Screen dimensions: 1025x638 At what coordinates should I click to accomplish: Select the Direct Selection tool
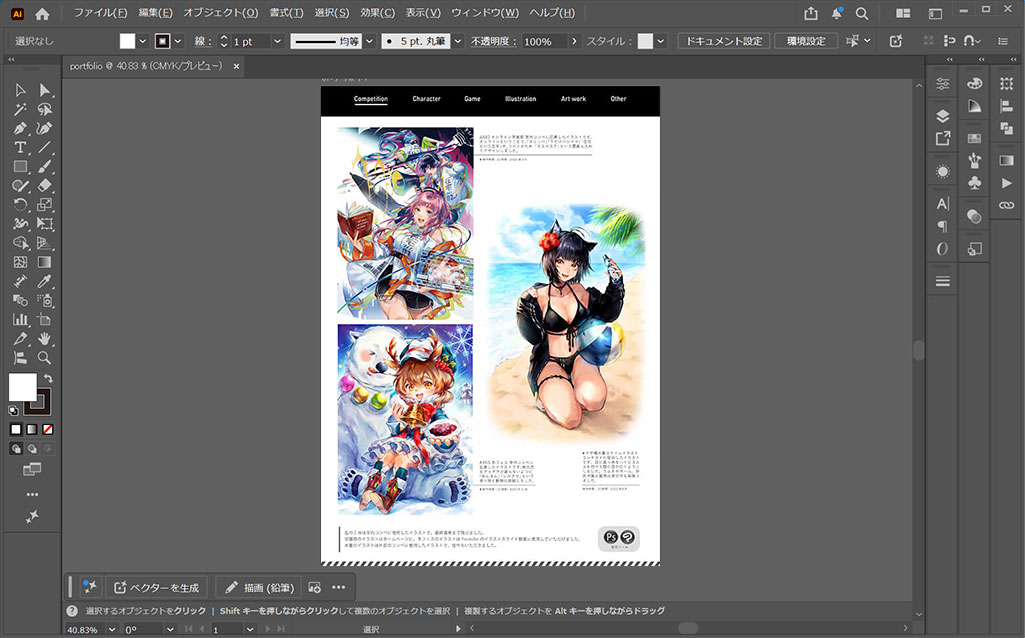(44, 90)
